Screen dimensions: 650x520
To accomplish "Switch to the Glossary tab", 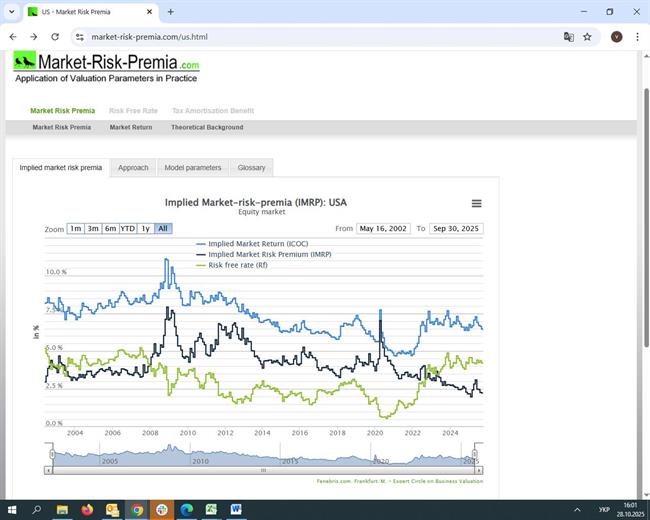I will 251,168.
